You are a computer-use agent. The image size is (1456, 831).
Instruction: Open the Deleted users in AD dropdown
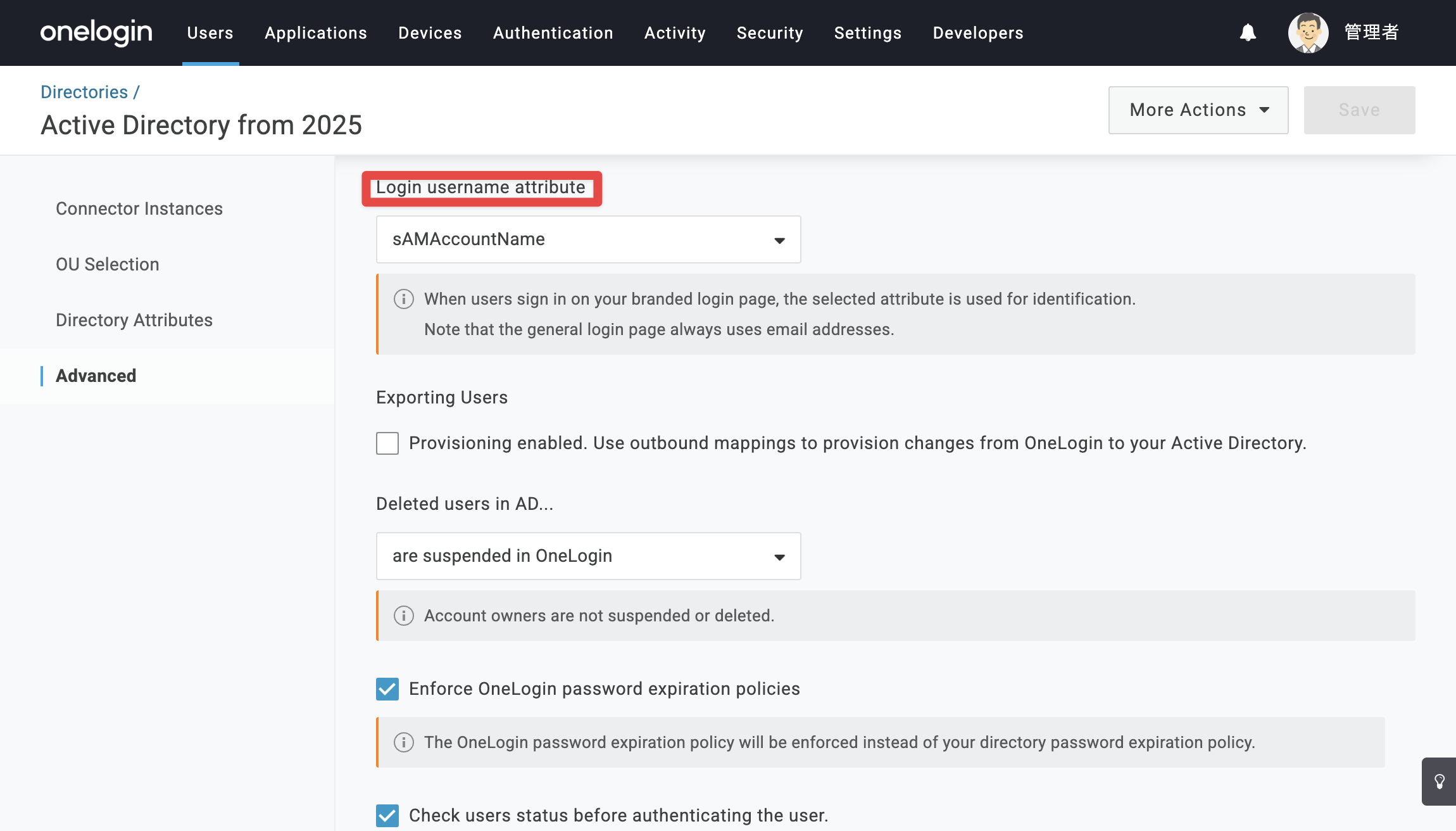pos(589,556)
